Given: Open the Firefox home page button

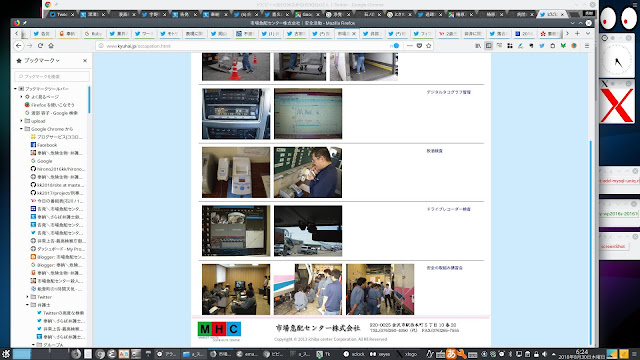Looking at the screenshot, I should (51, 46).
